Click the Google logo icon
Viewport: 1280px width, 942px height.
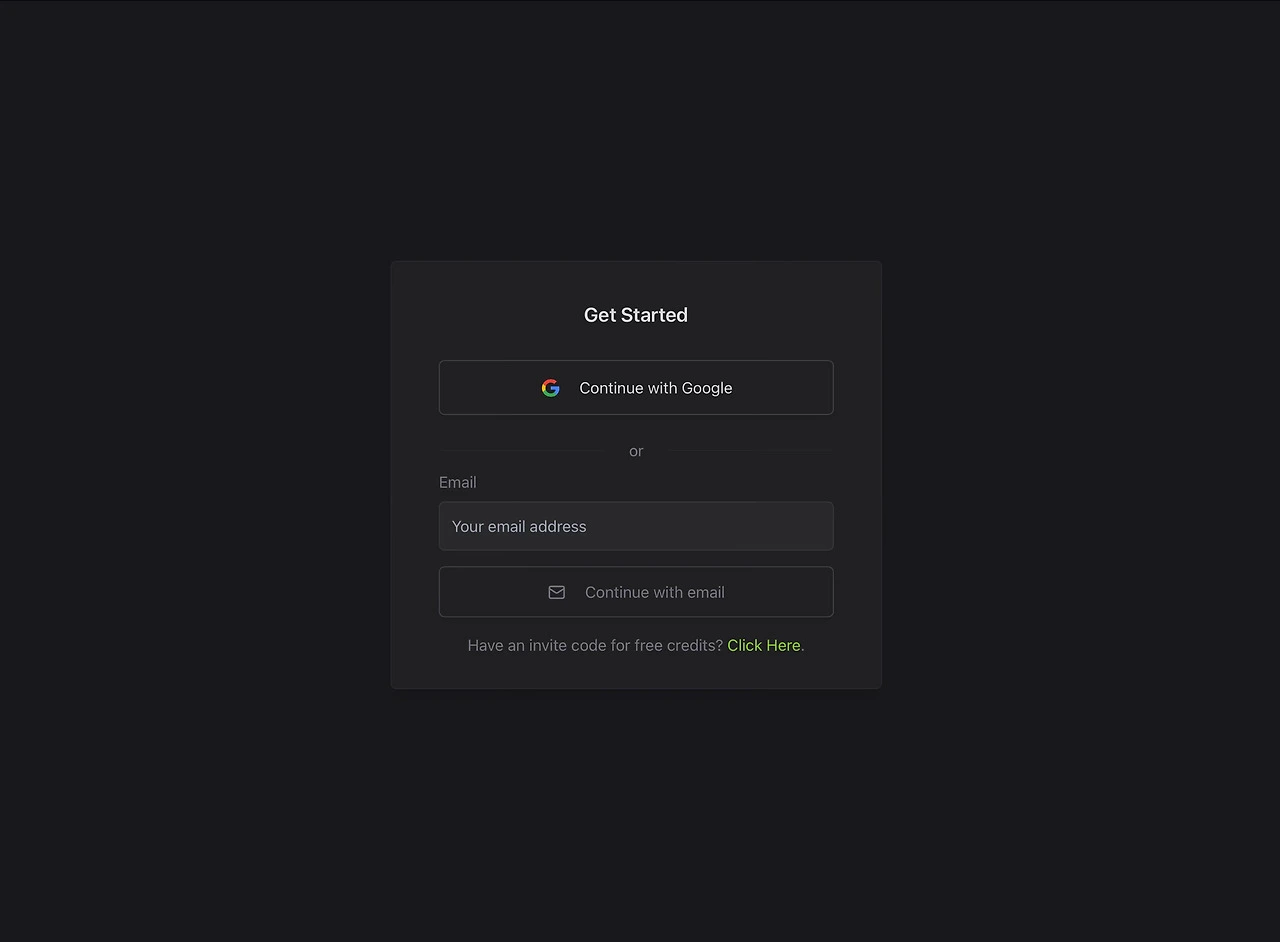tap(551, 388)
